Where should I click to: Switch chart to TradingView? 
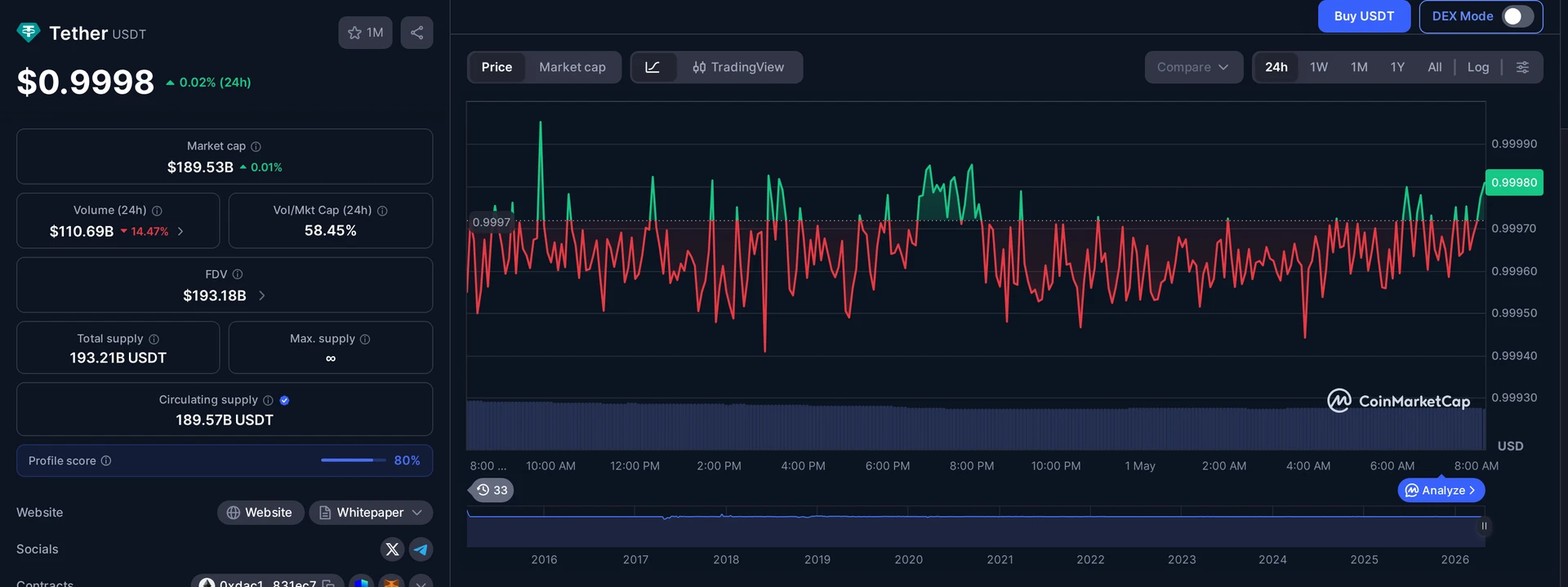pos(738,67)
